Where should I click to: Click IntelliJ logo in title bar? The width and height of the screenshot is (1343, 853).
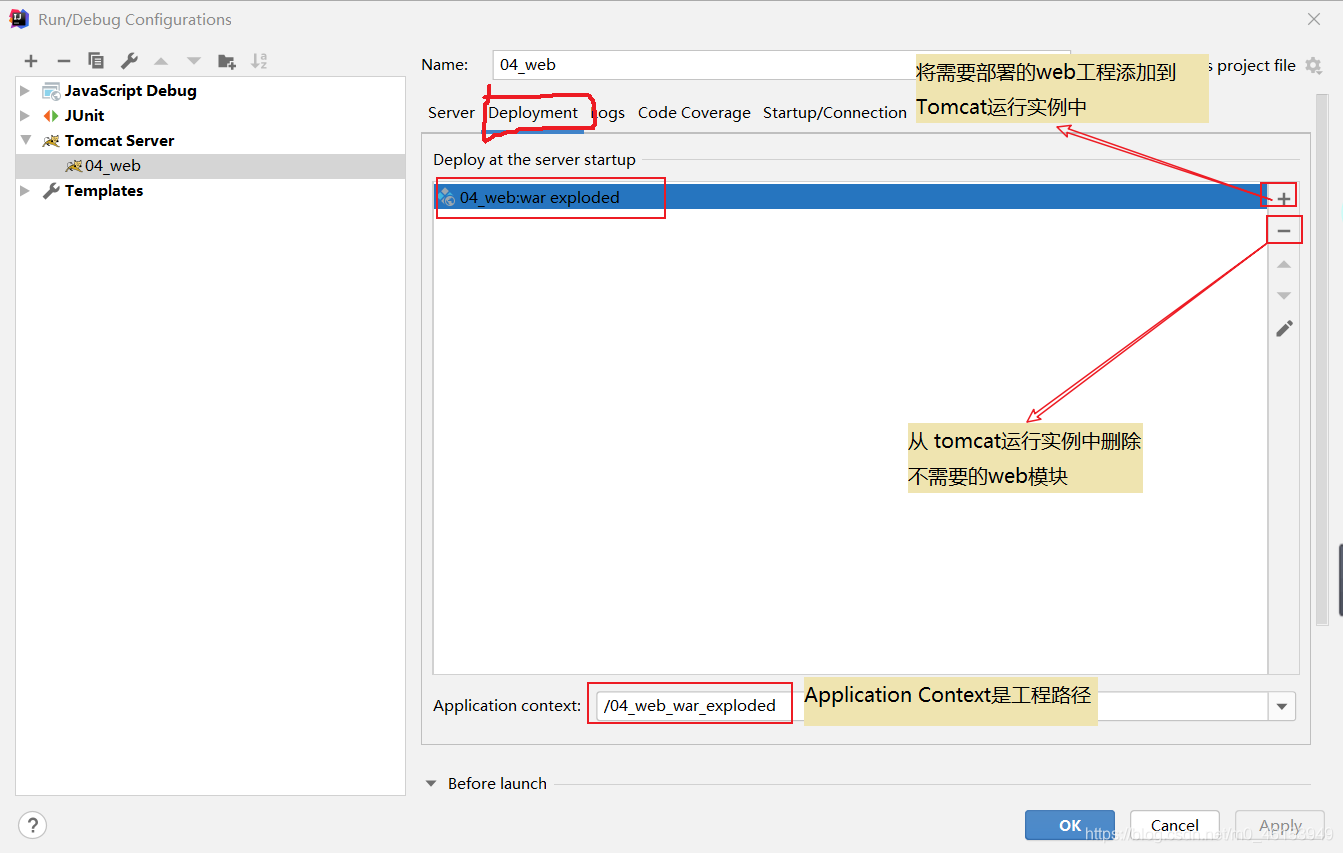pyautogui.click(x=19, y=19)
